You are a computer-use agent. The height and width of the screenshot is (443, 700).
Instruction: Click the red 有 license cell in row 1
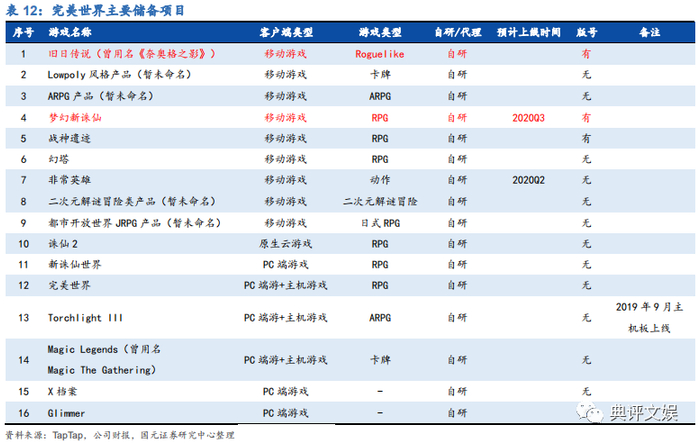point(586,54)
